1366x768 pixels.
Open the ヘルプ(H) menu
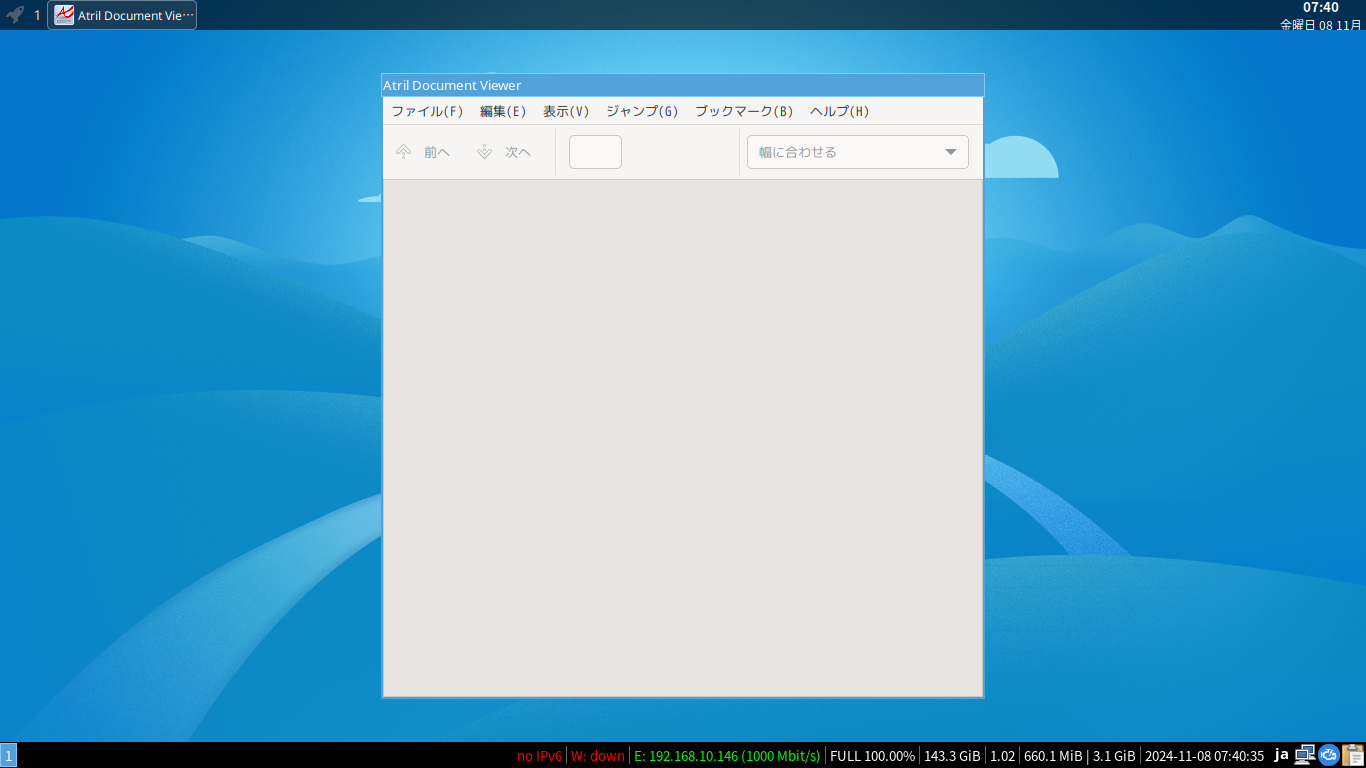coord(840,111)
